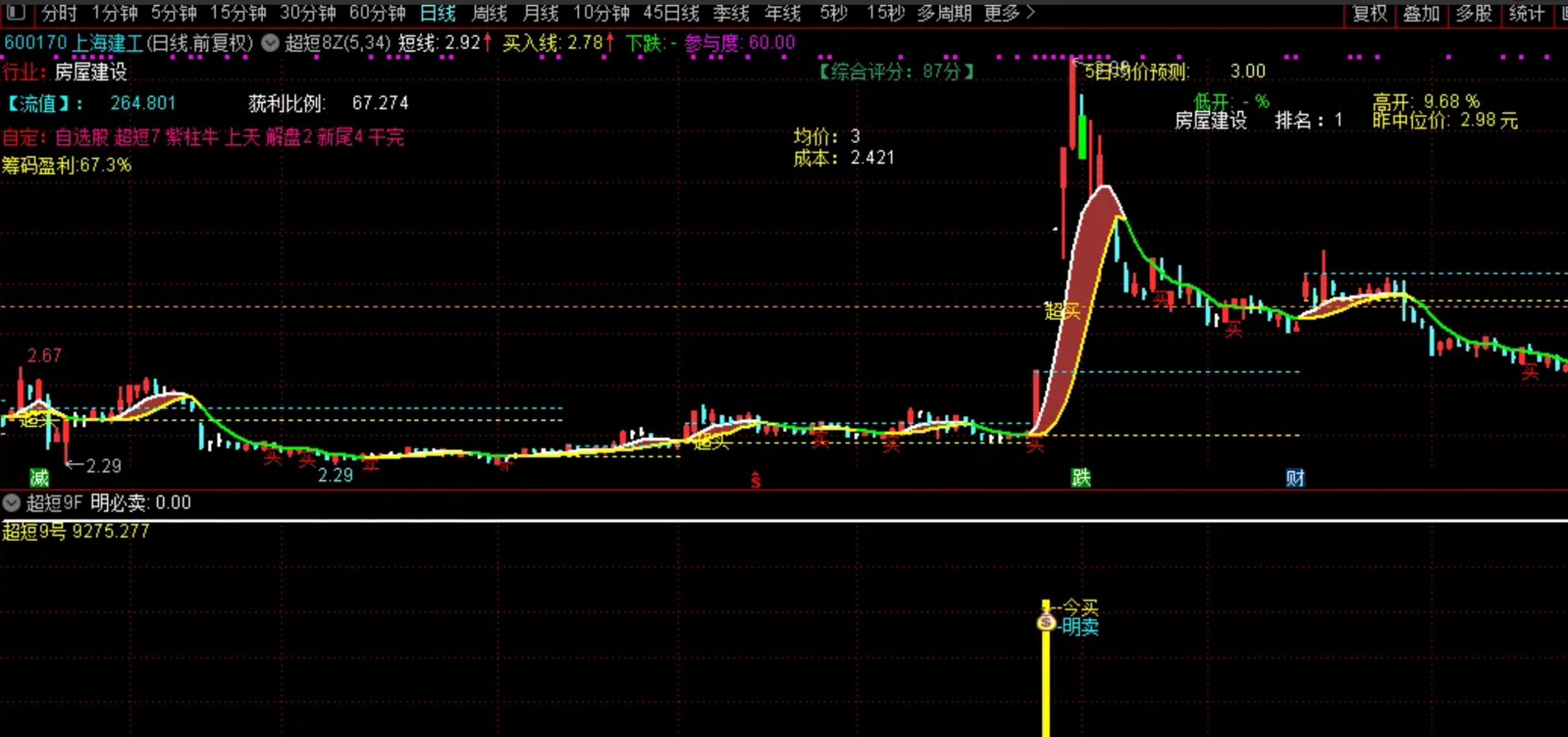Switch to 周线 weekly period tab
The height and width of the screenshot is (737, 1568).
pyautogui.click(x=489, y=13)
